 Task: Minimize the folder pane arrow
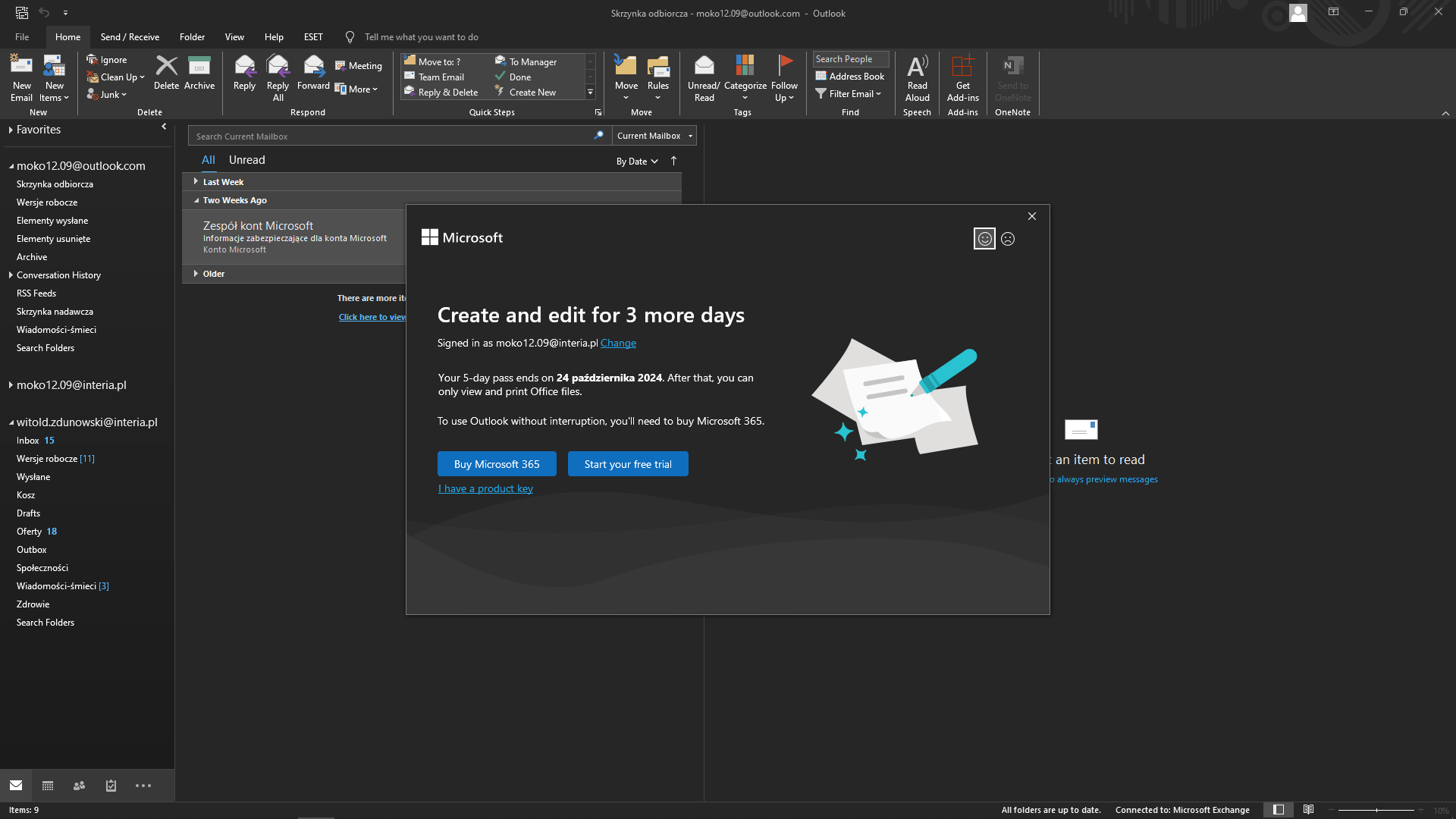[164, 127]
